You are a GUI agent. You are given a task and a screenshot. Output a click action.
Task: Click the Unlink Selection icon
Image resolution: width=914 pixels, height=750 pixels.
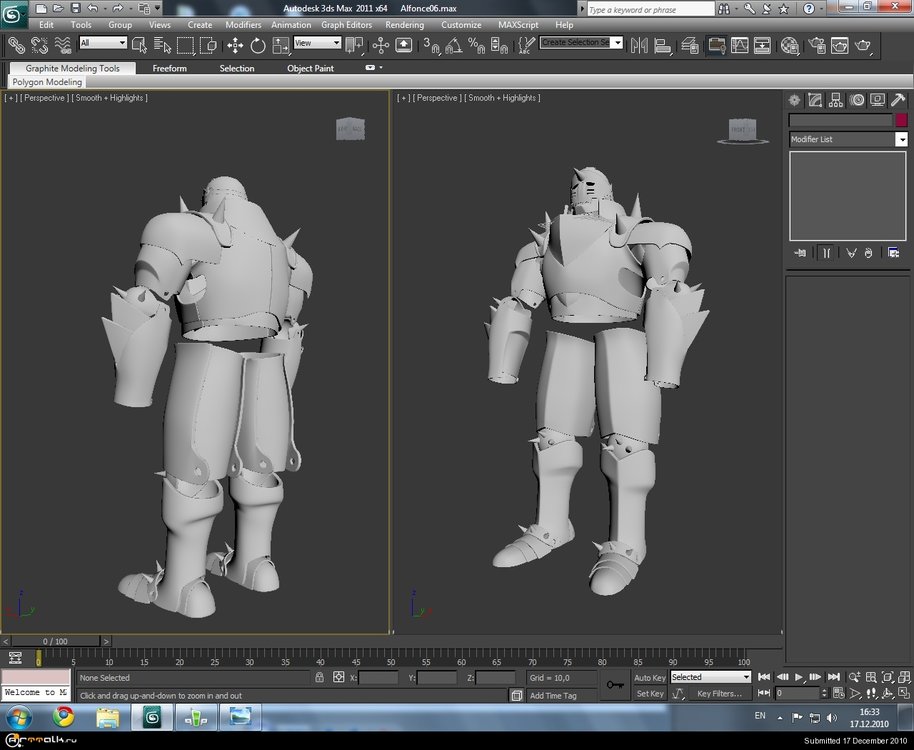[39, 45]
